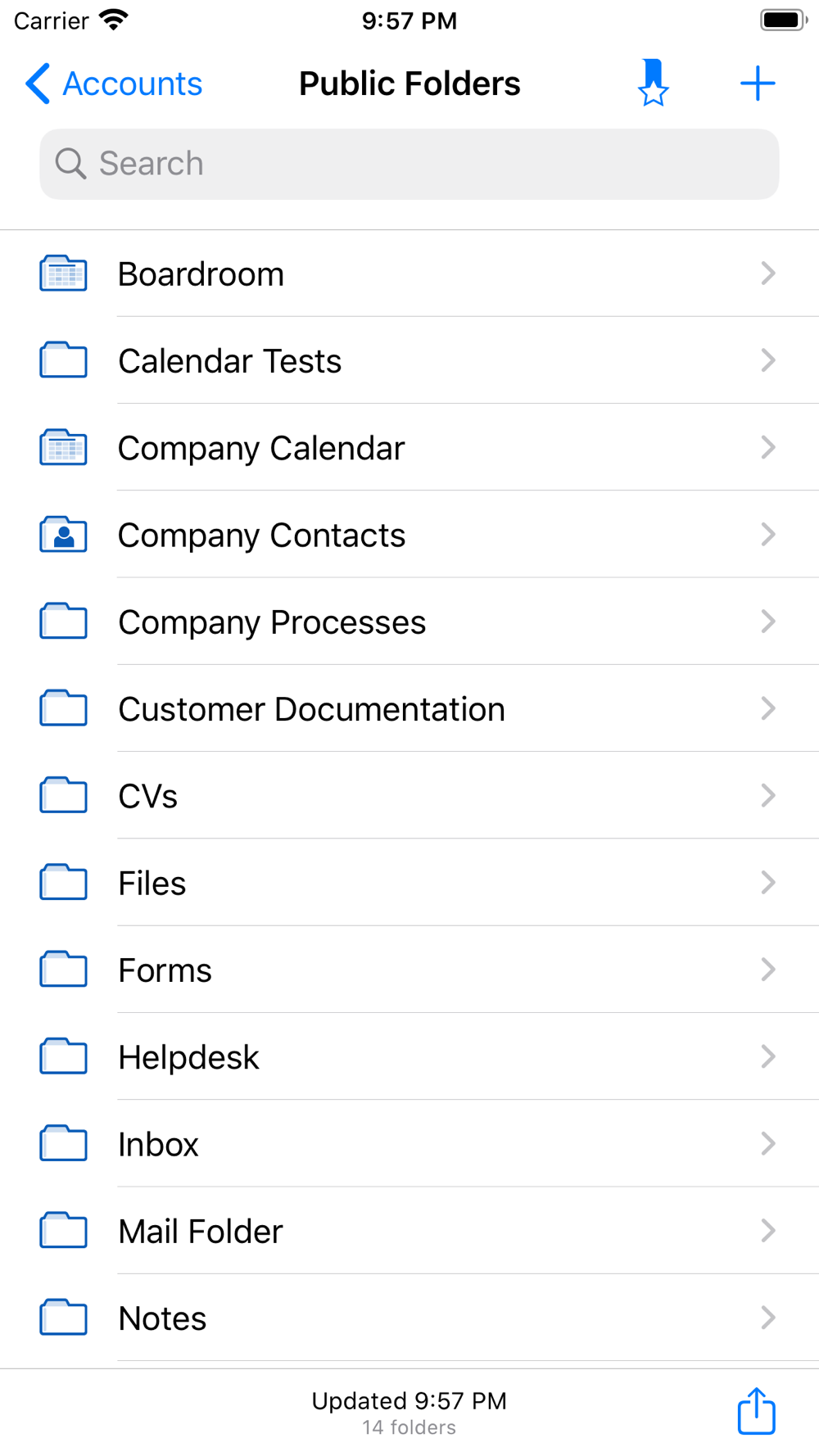Viewport: 819px width, 1456px height.
Task: Tap the share icon in bottom bar
Action: point(756,1411)
